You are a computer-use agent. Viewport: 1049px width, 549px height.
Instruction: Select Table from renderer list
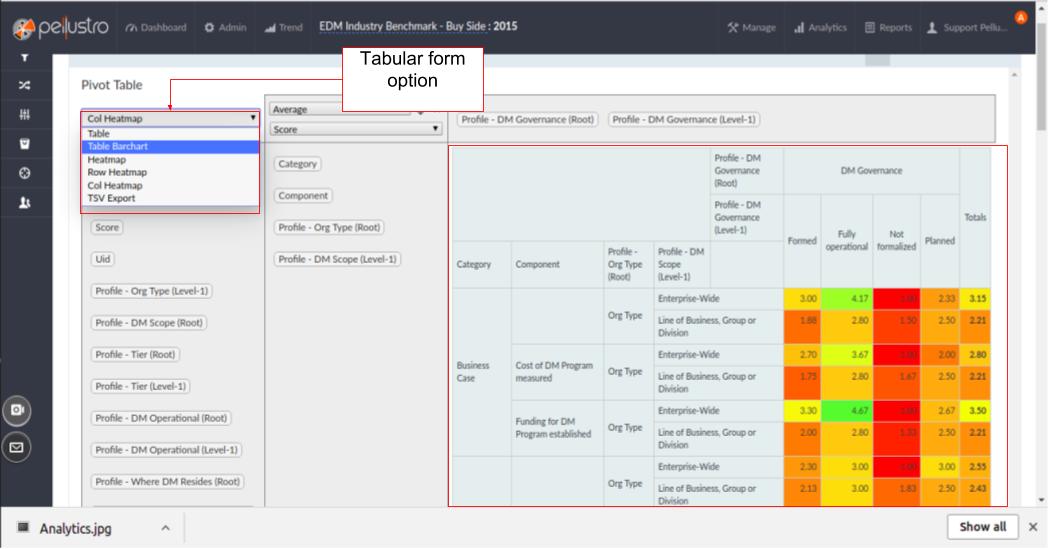[171, 134]
